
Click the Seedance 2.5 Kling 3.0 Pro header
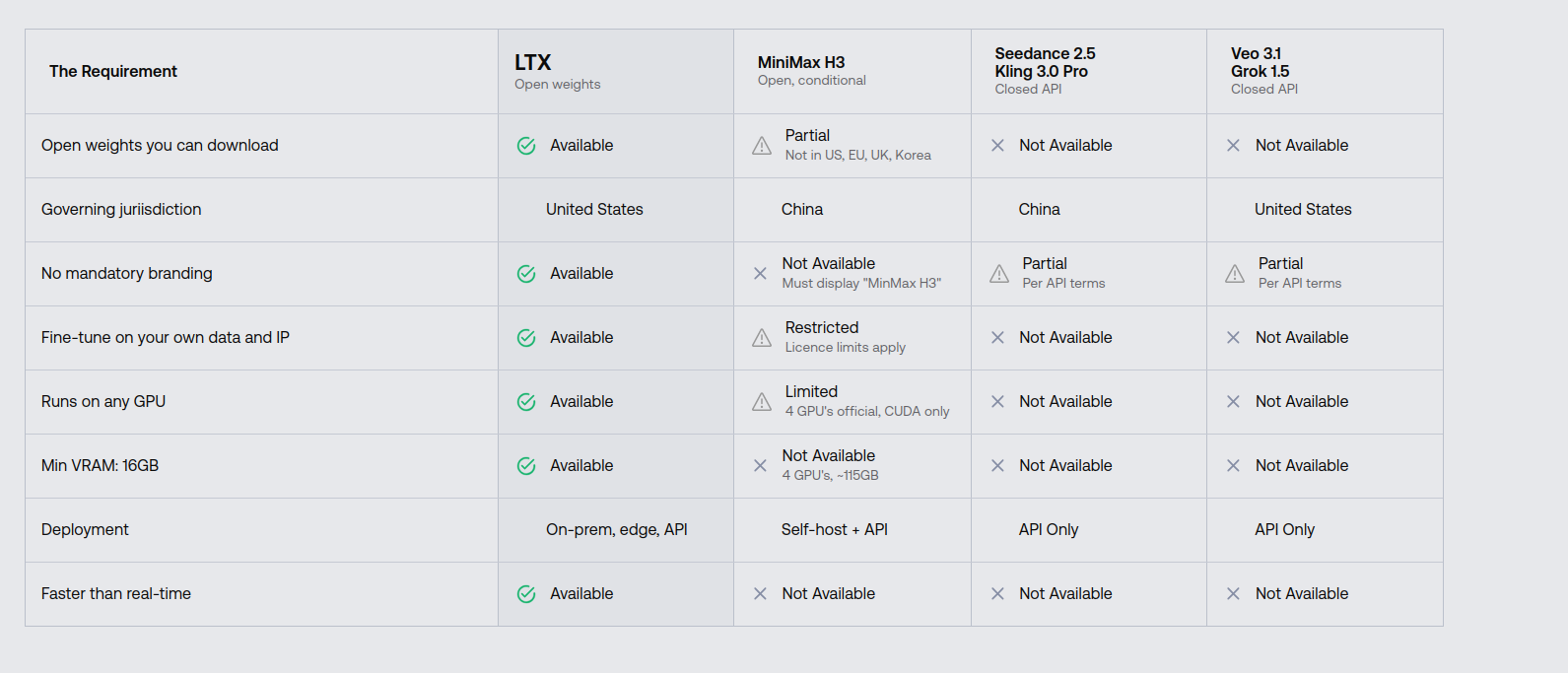(1089, 72)
